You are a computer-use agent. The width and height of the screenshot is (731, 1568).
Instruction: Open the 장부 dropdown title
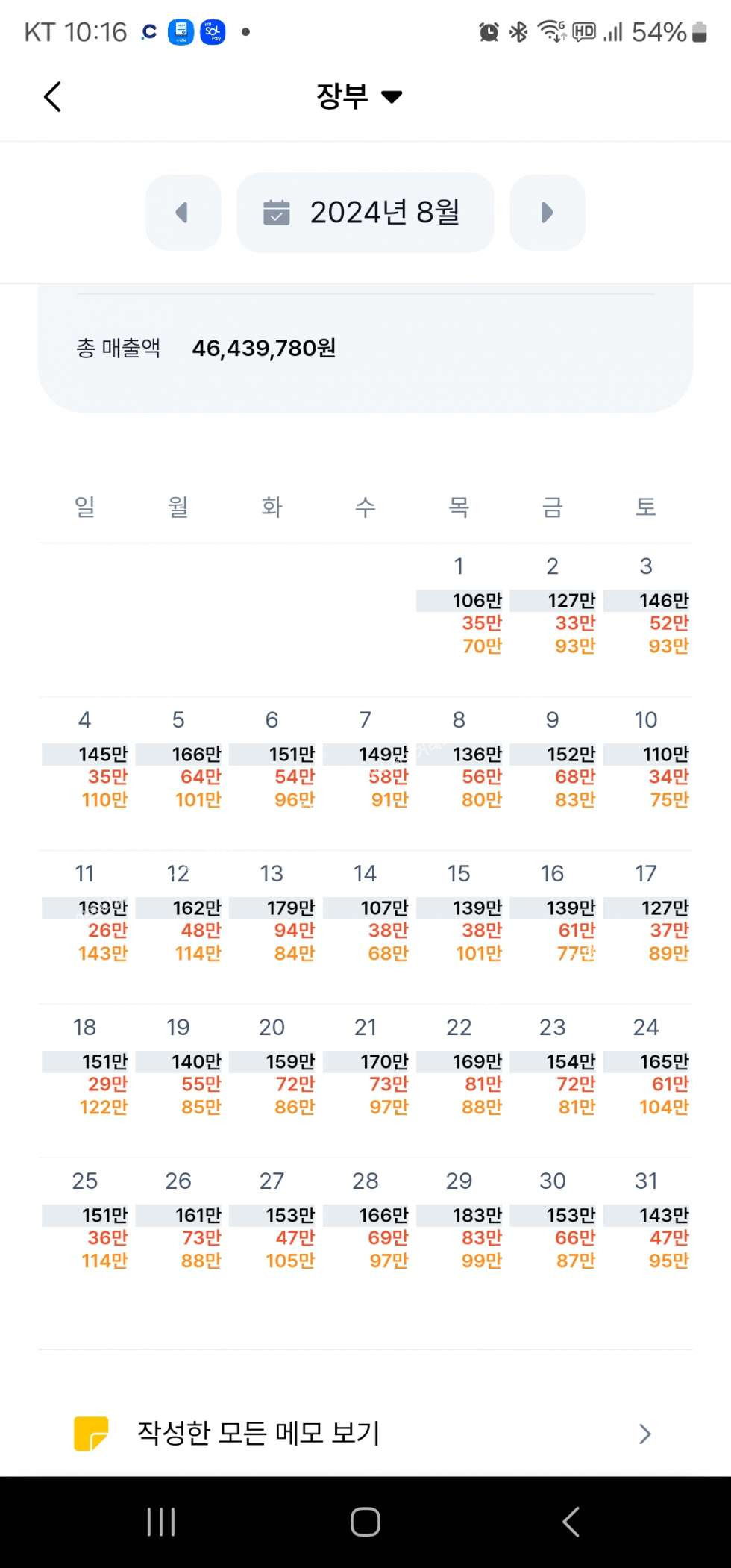pyautogui.click(x=359, y=96)
